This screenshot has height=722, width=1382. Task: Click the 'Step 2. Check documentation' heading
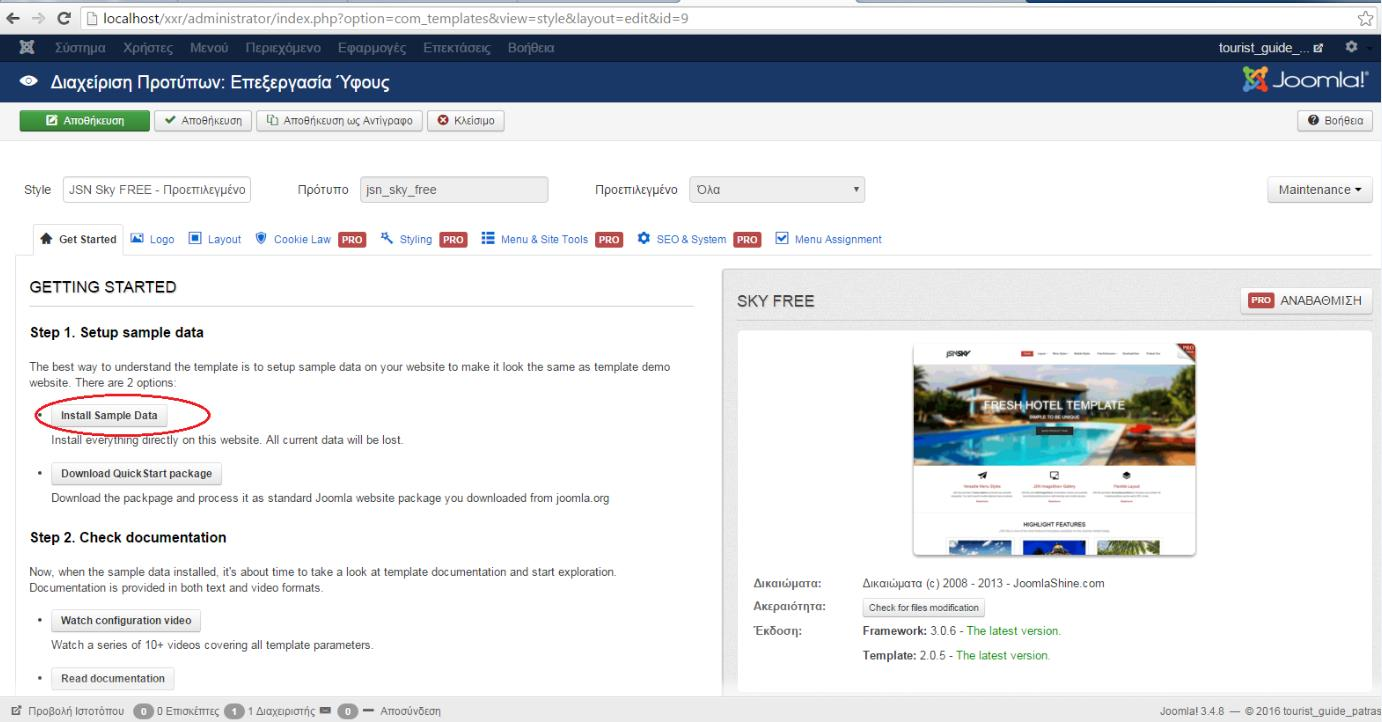[x=128, y=538]
